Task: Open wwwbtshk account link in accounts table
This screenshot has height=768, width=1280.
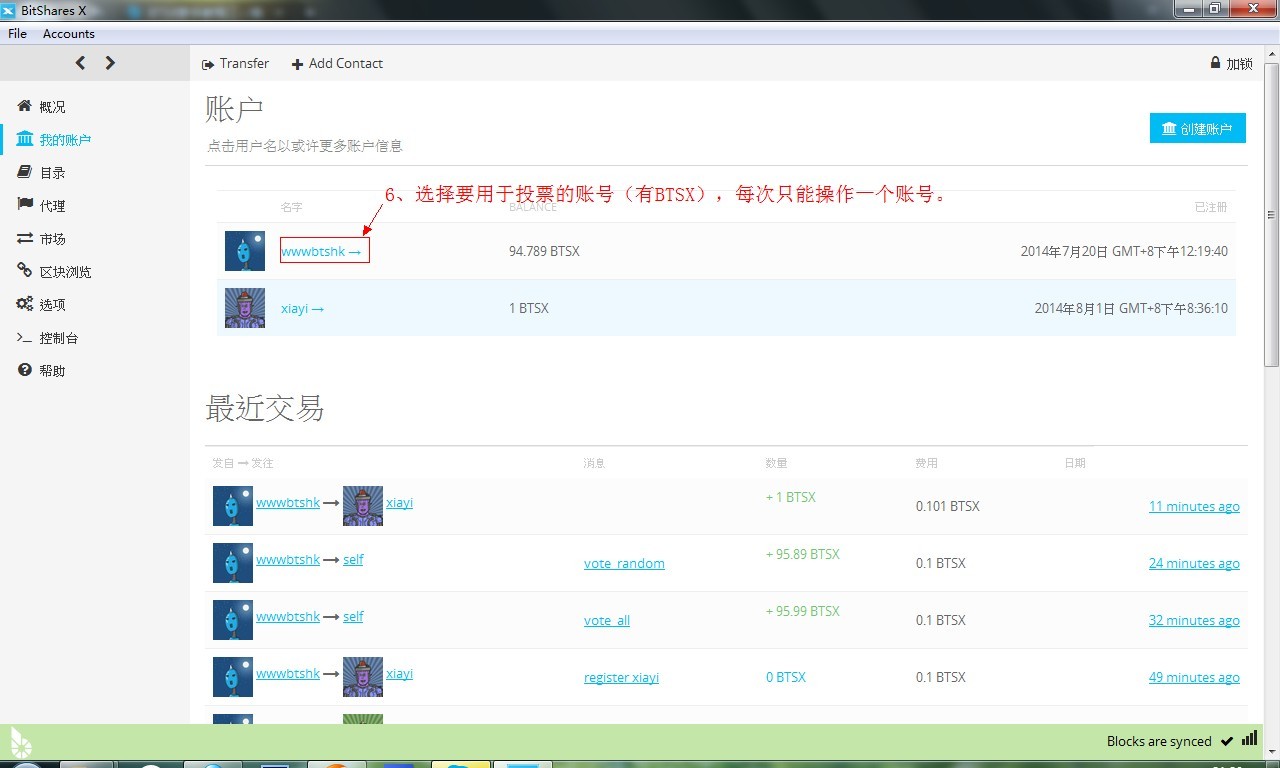Action: [x=321, y=251]
